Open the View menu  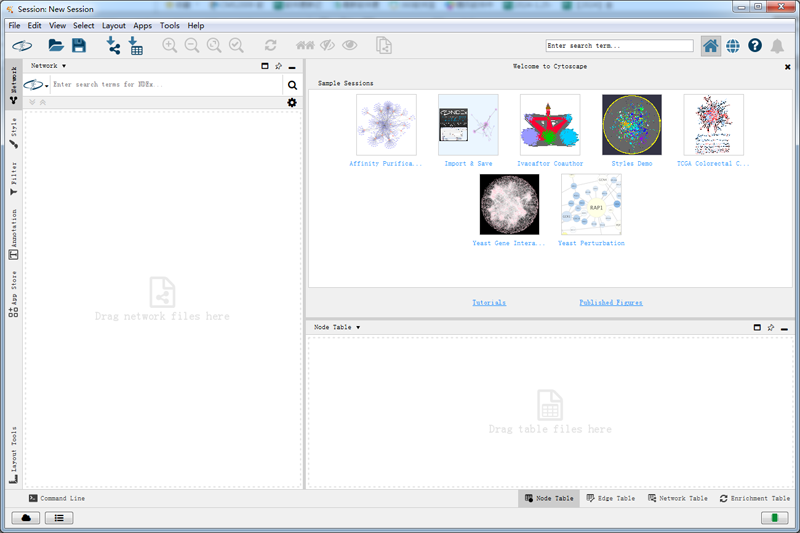point(57,26)
